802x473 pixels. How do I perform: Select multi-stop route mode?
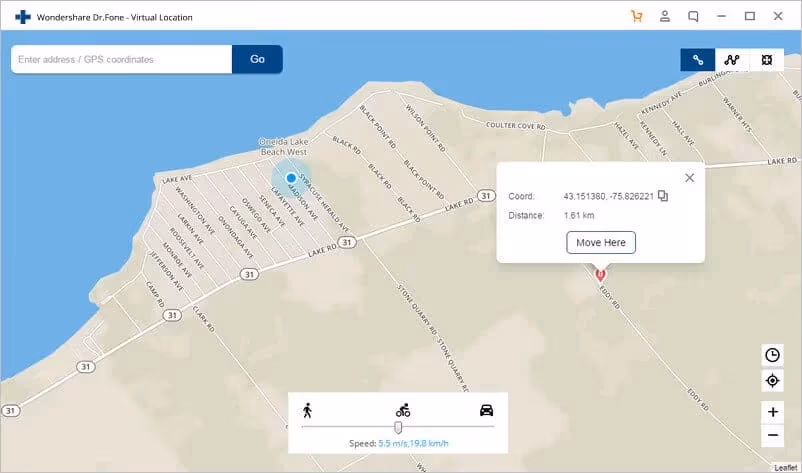(732, 60)
